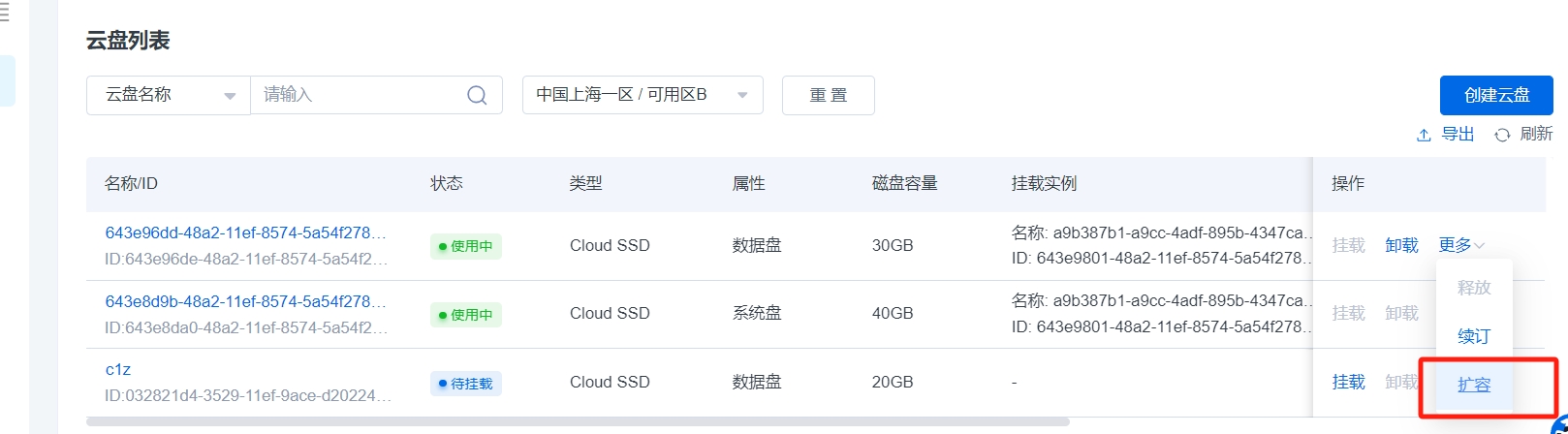
Task: Click the search magnifier icon
Action: coord(477,95)
